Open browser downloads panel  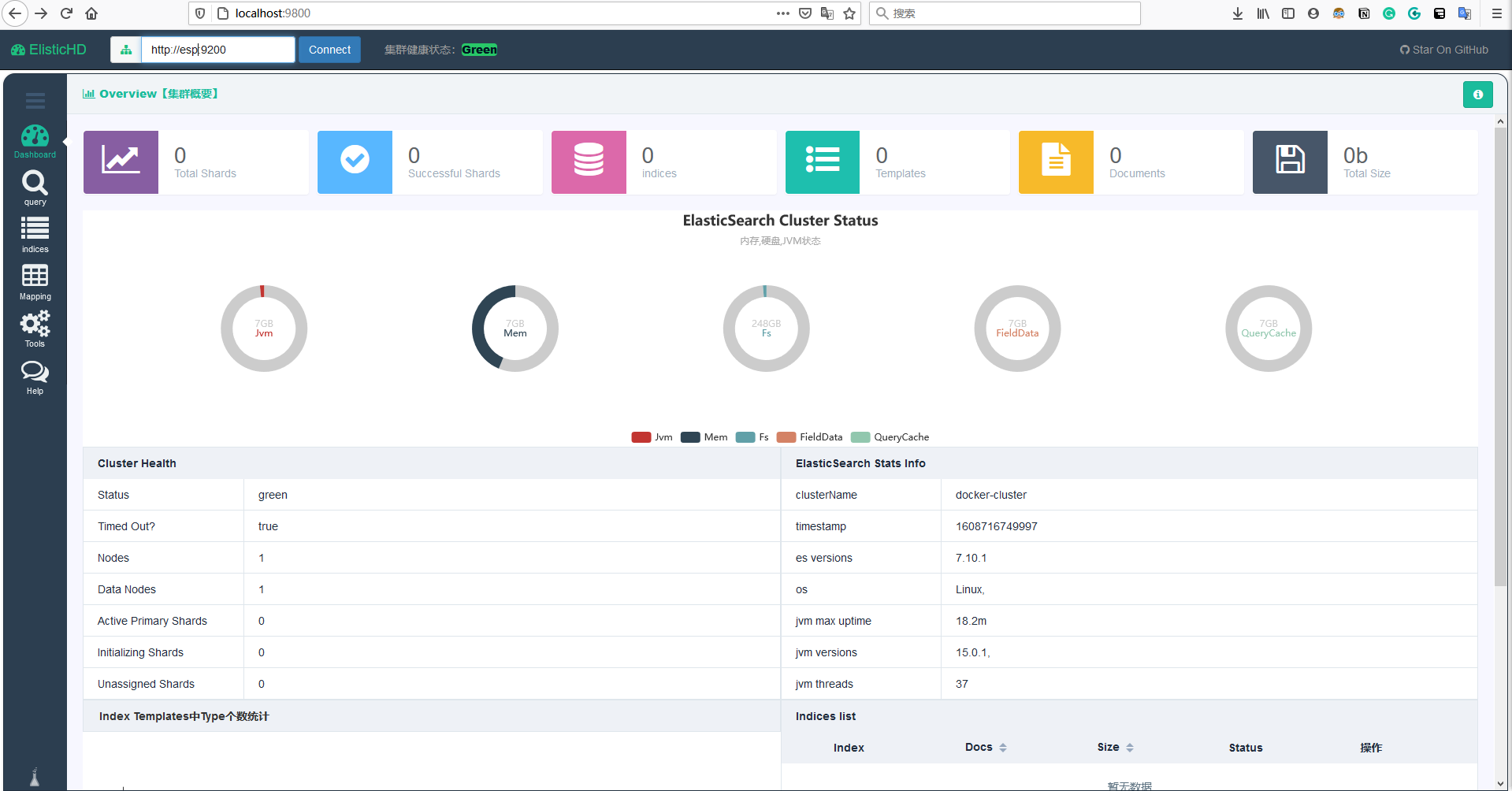1238,13
